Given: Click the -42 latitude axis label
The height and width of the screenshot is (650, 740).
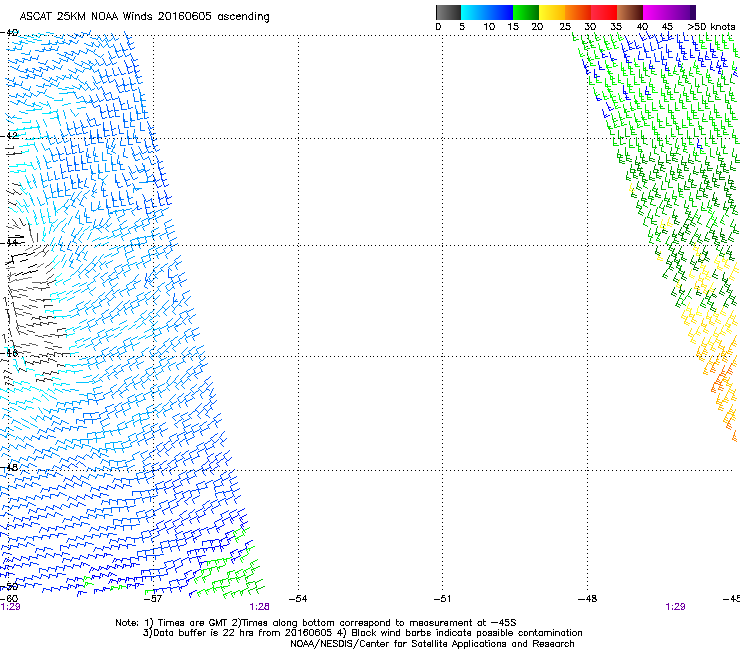Looking at the screenshot, I should tap(9, 135).
